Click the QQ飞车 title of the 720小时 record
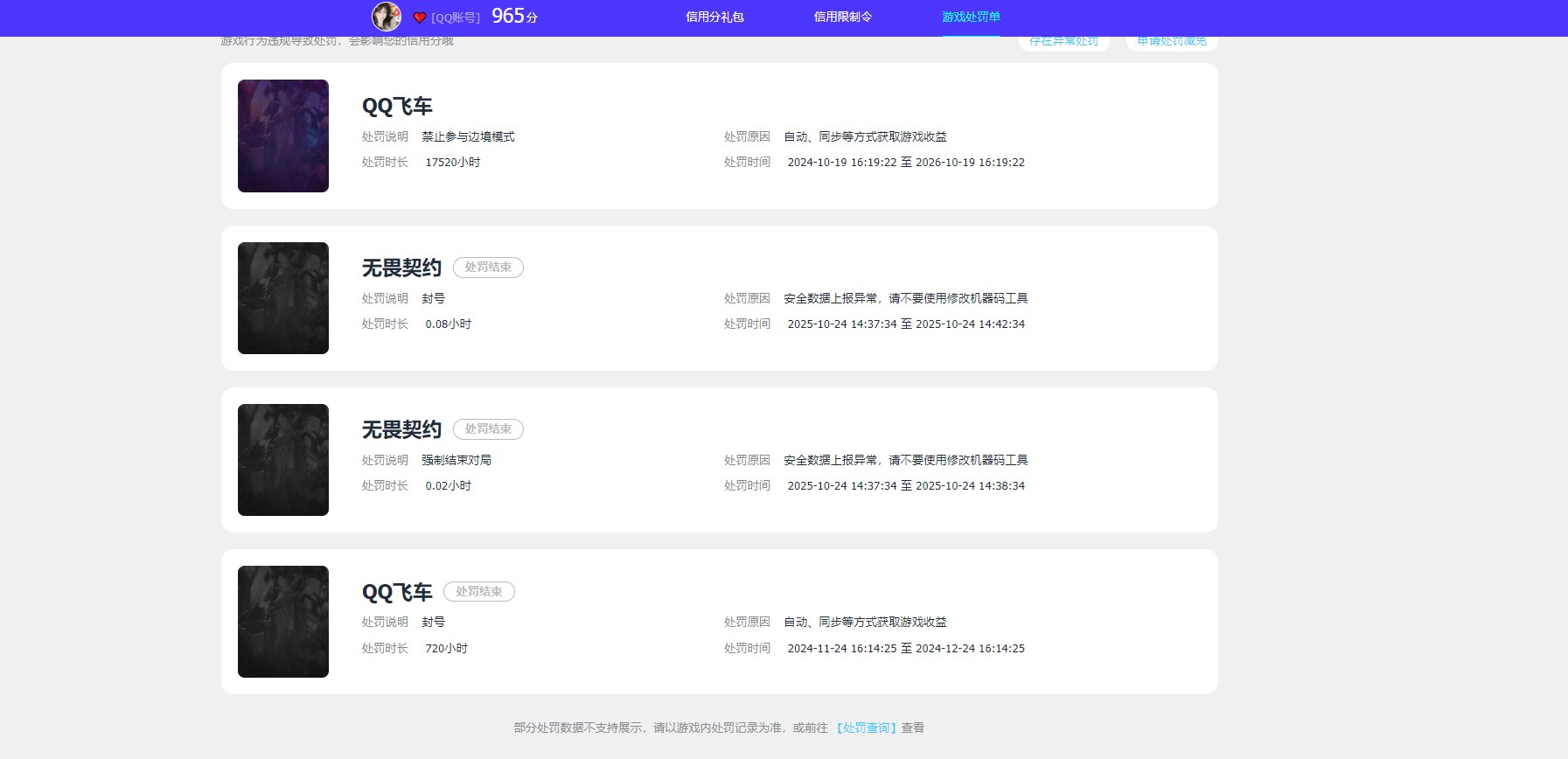 coord(397,592)
